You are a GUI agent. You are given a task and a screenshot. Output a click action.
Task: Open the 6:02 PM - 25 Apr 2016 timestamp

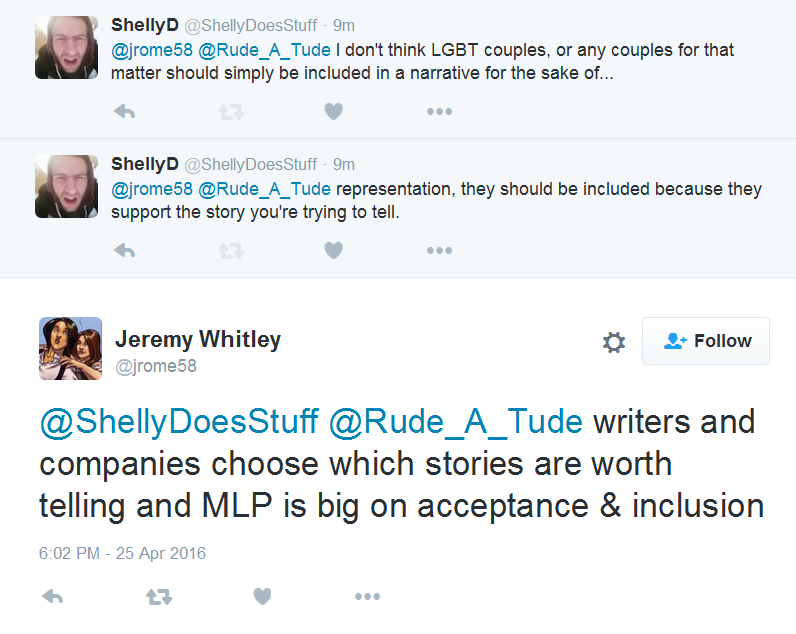122,553
